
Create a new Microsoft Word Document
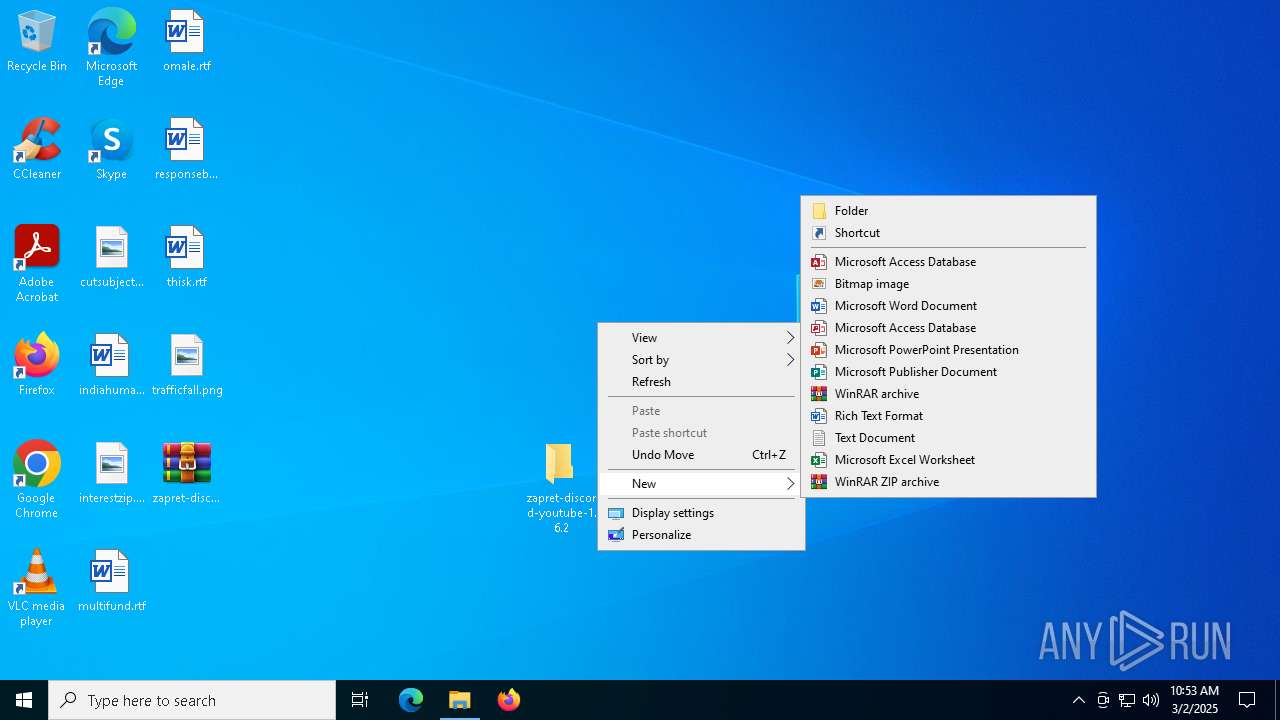(948, 306)
